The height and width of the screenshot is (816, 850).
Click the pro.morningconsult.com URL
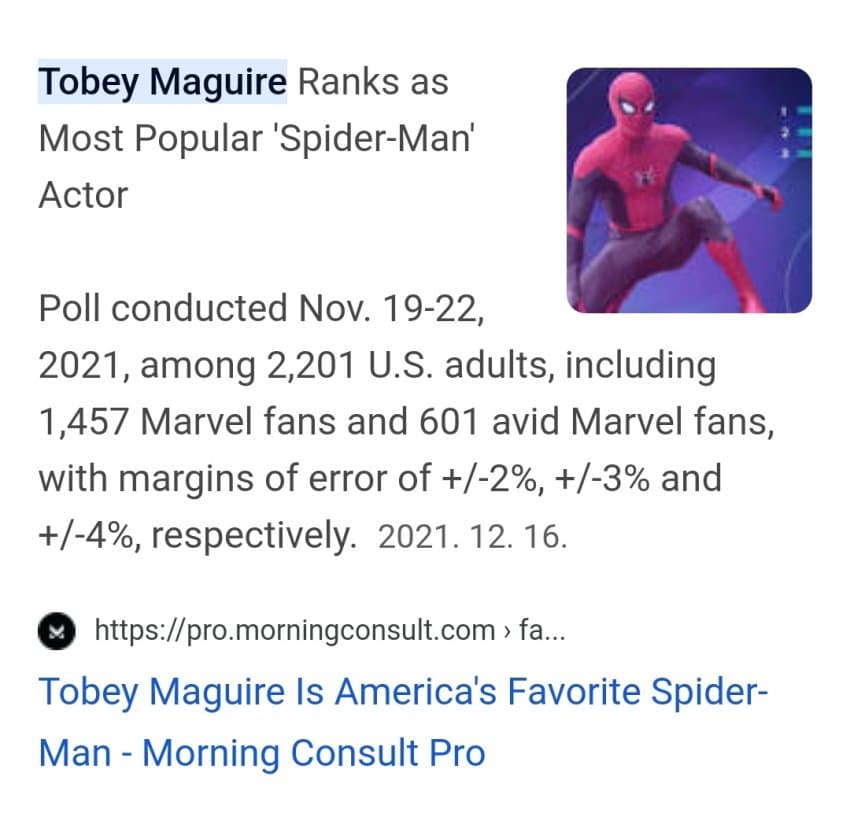294,631
